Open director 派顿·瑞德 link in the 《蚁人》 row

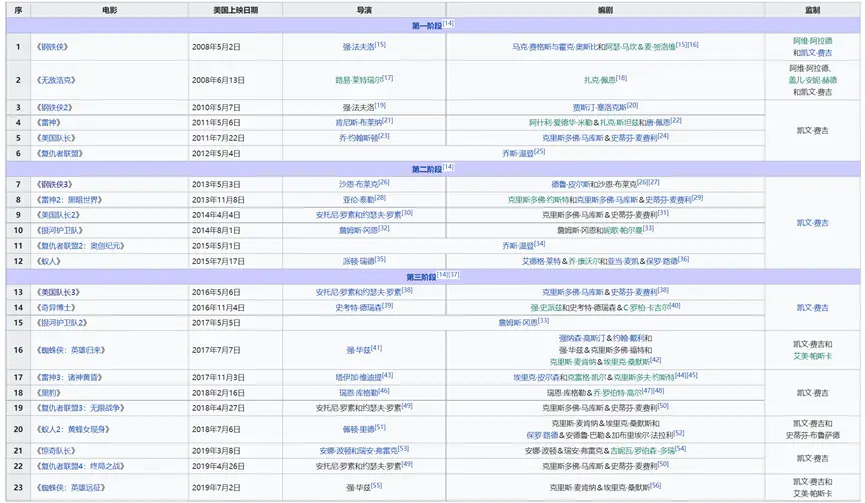(359, 262)
